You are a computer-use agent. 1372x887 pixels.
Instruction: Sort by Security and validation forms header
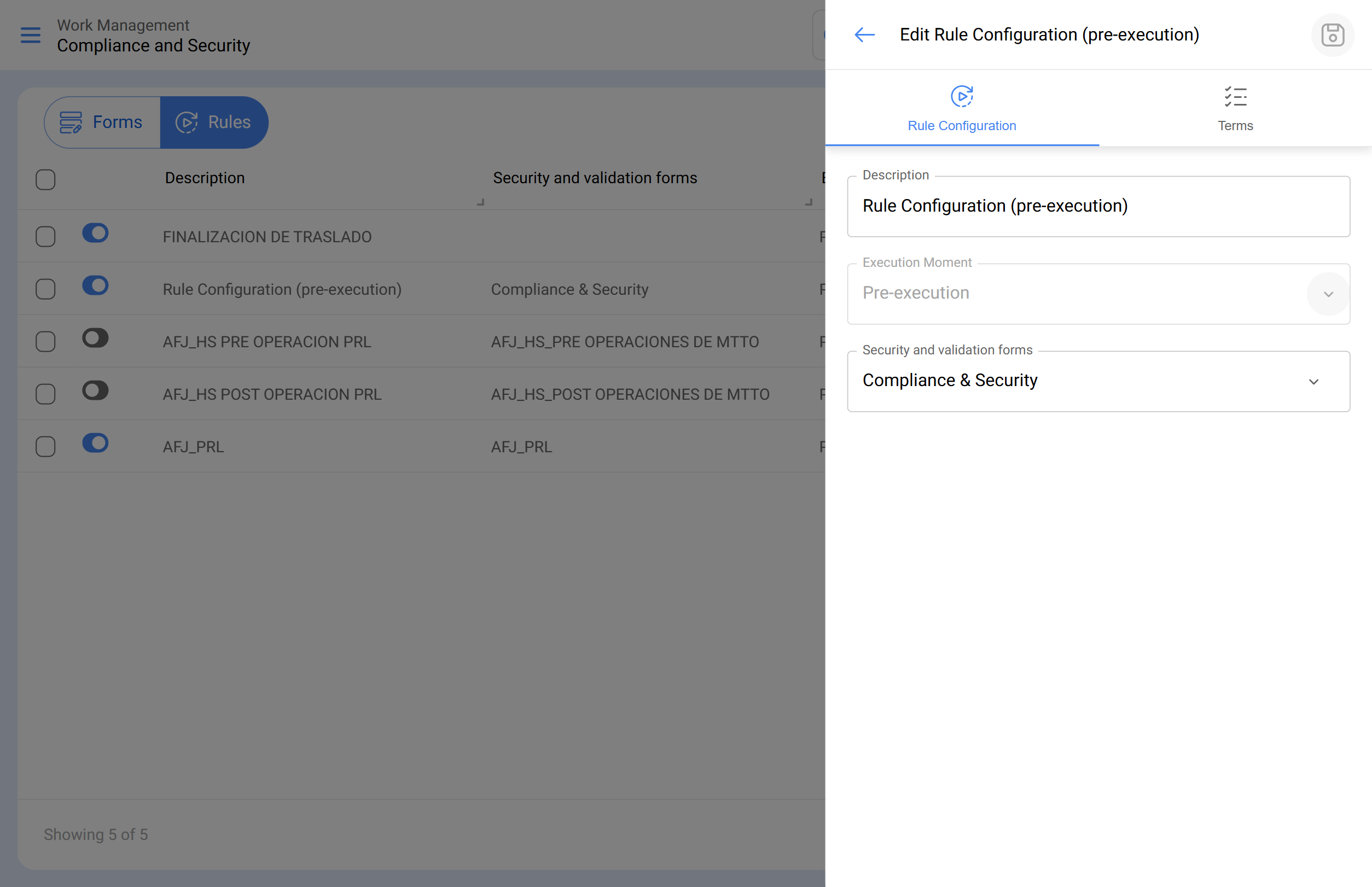coord(595,178)
